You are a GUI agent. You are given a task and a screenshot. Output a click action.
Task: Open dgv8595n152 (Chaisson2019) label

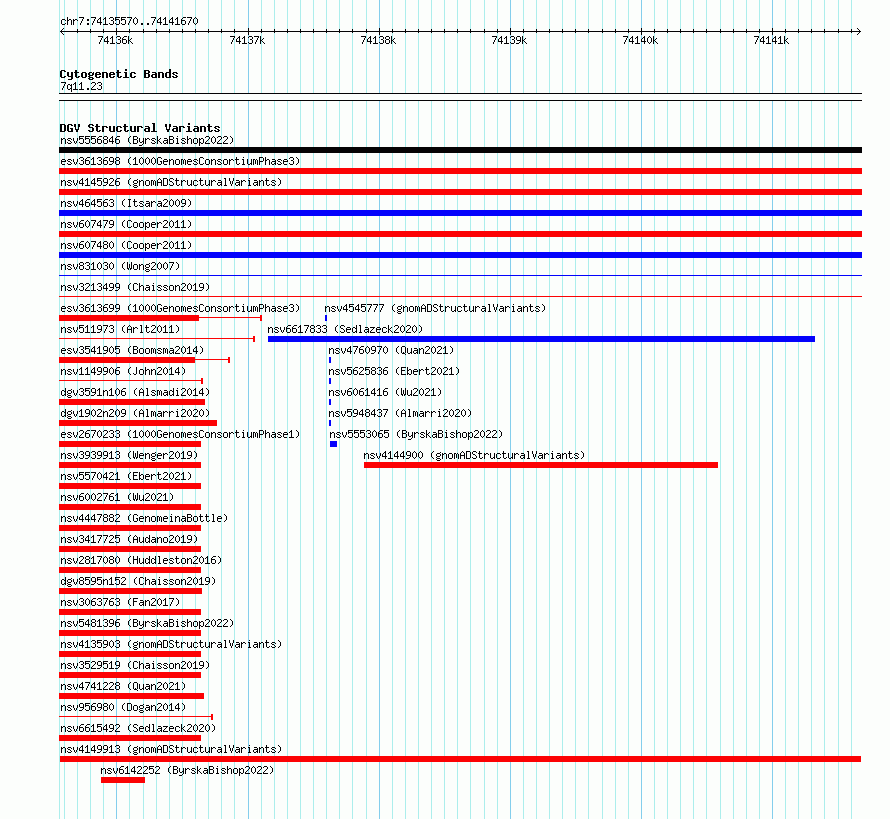pyautogui.click(x=138, y=581)
